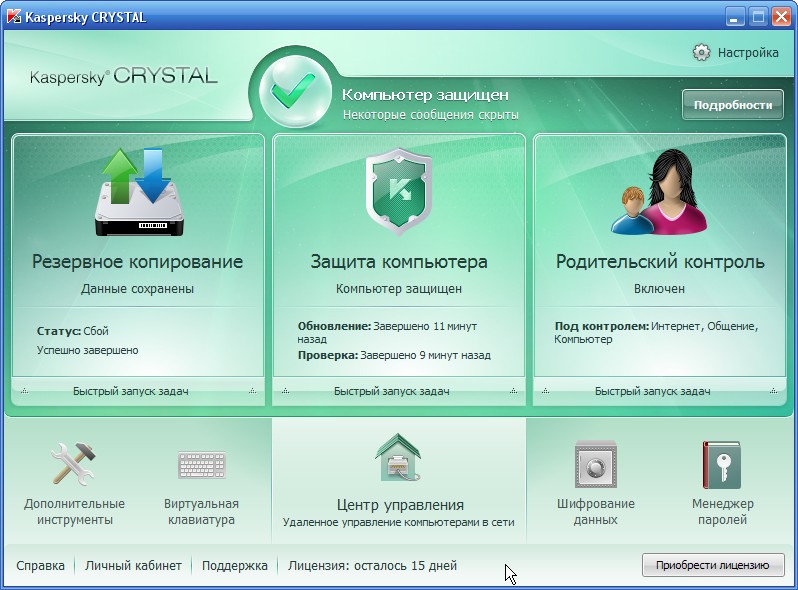Click the Включен status text
Image resolution: width=798 pixels, height=590 pixels.
tap(659, 289)
